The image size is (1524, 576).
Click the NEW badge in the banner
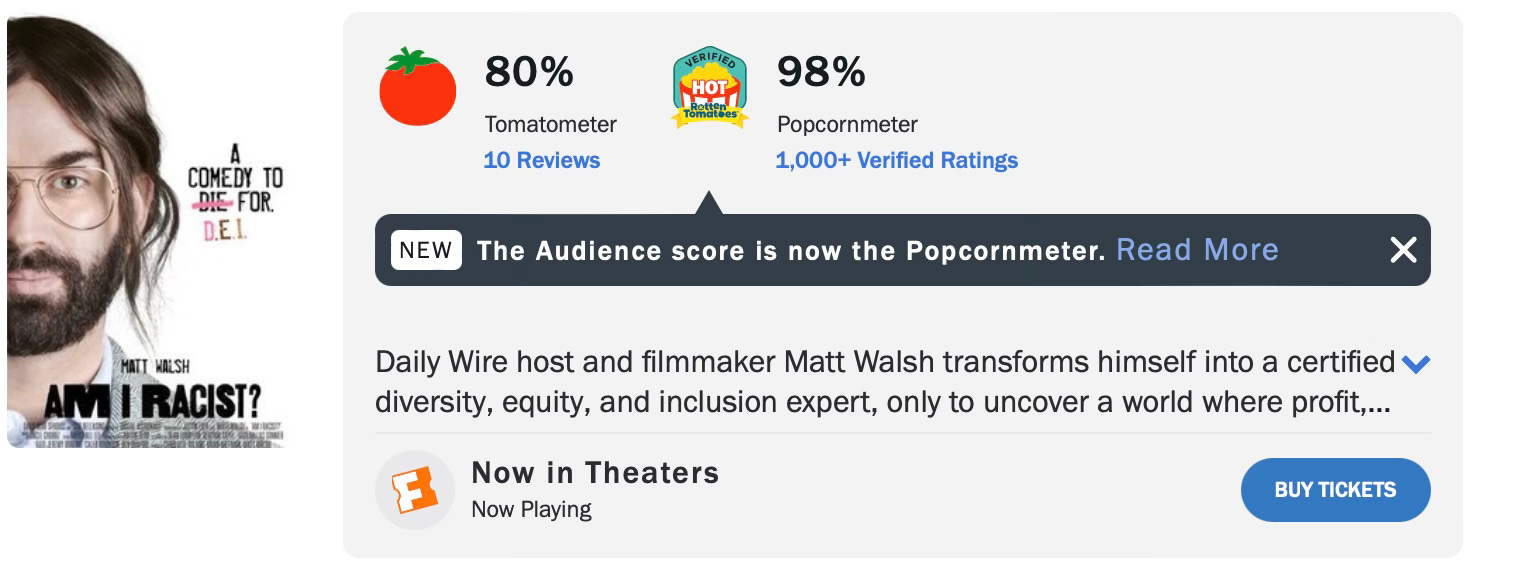(426, 250)
